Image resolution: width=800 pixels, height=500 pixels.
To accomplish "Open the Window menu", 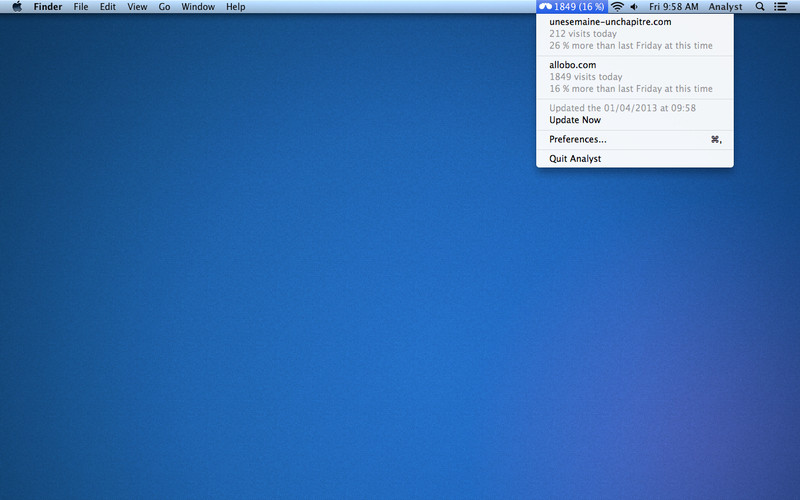I will (x=198, y=7).
